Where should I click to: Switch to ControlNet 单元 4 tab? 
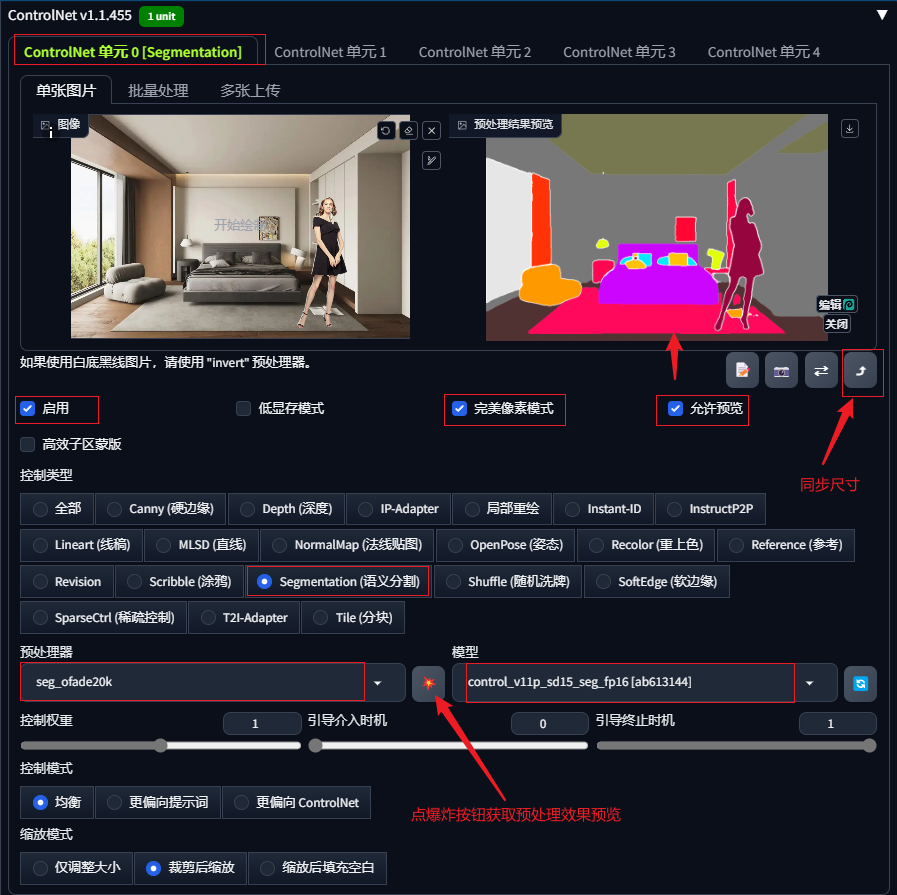(x=764, y=52)
